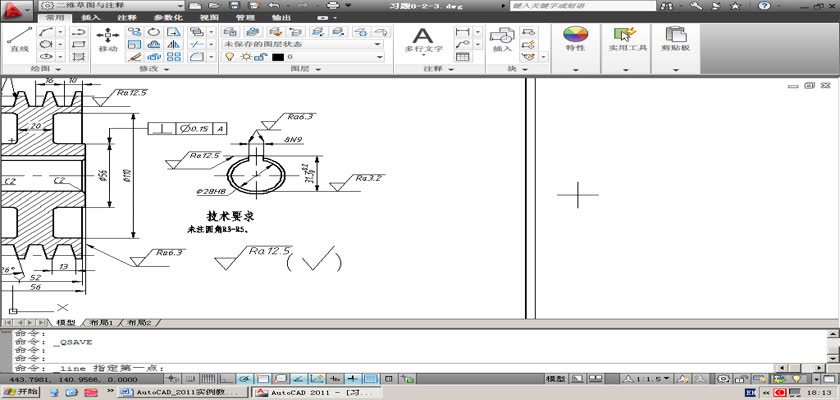
Task: Toggle the layer lightbulb on/off icon
Action: (x=229, y=57)
